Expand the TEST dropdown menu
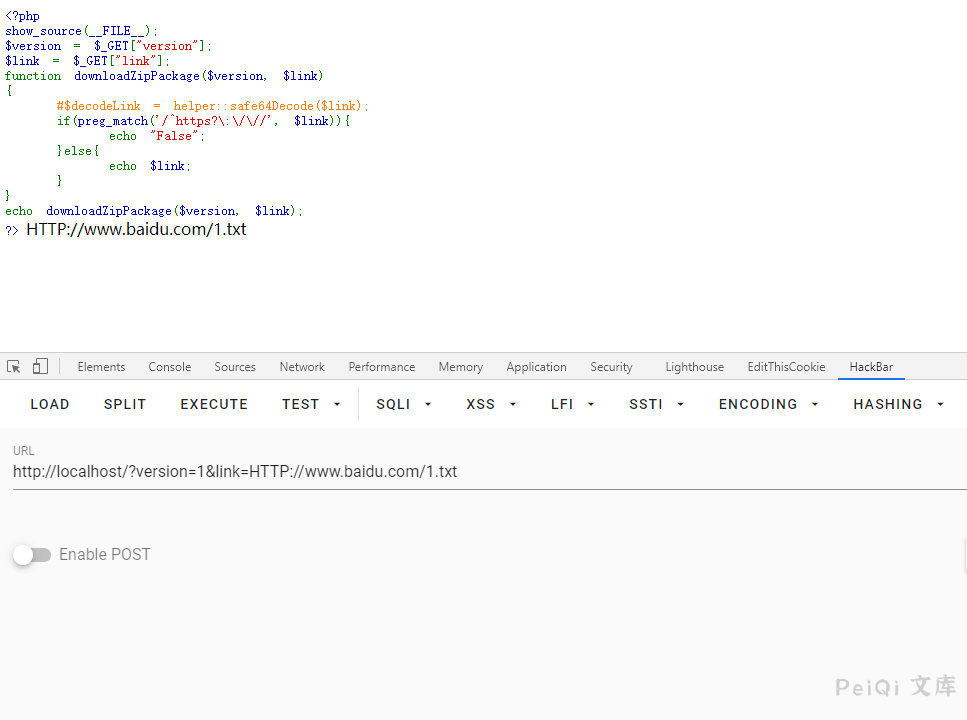The width and height of the screenshot is (967, 720). click(311, 404)
